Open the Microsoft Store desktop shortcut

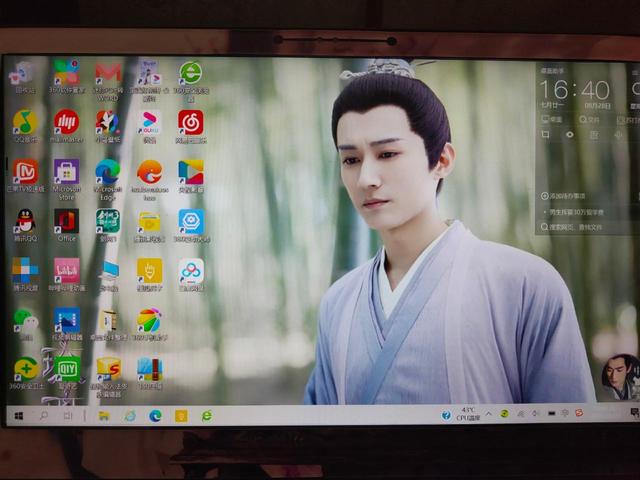click(66, 172)
